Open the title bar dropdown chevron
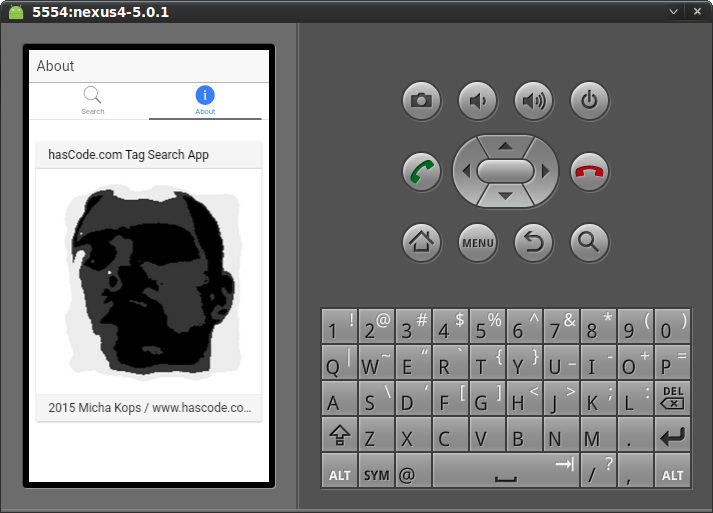This screenshot has height=513, width=713. point(673,12)
